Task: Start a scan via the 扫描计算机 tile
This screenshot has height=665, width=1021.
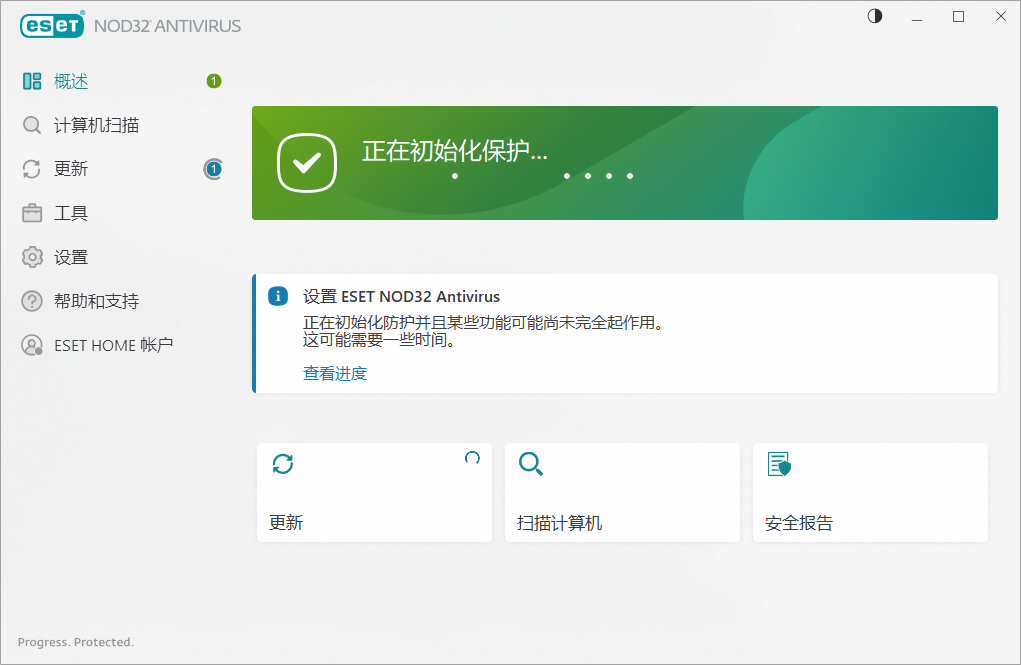Action: coord(622,492)
